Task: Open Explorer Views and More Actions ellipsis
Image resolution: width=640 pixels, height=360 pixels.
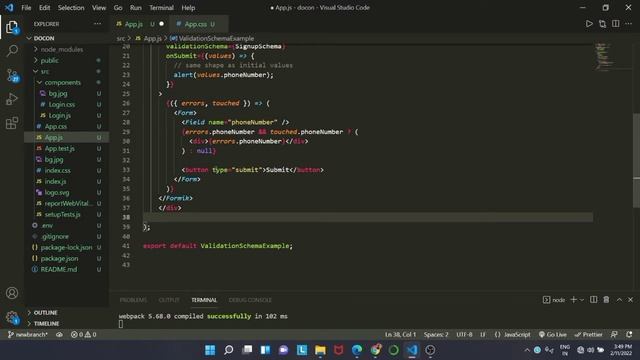Action: [x=98, y=24]
